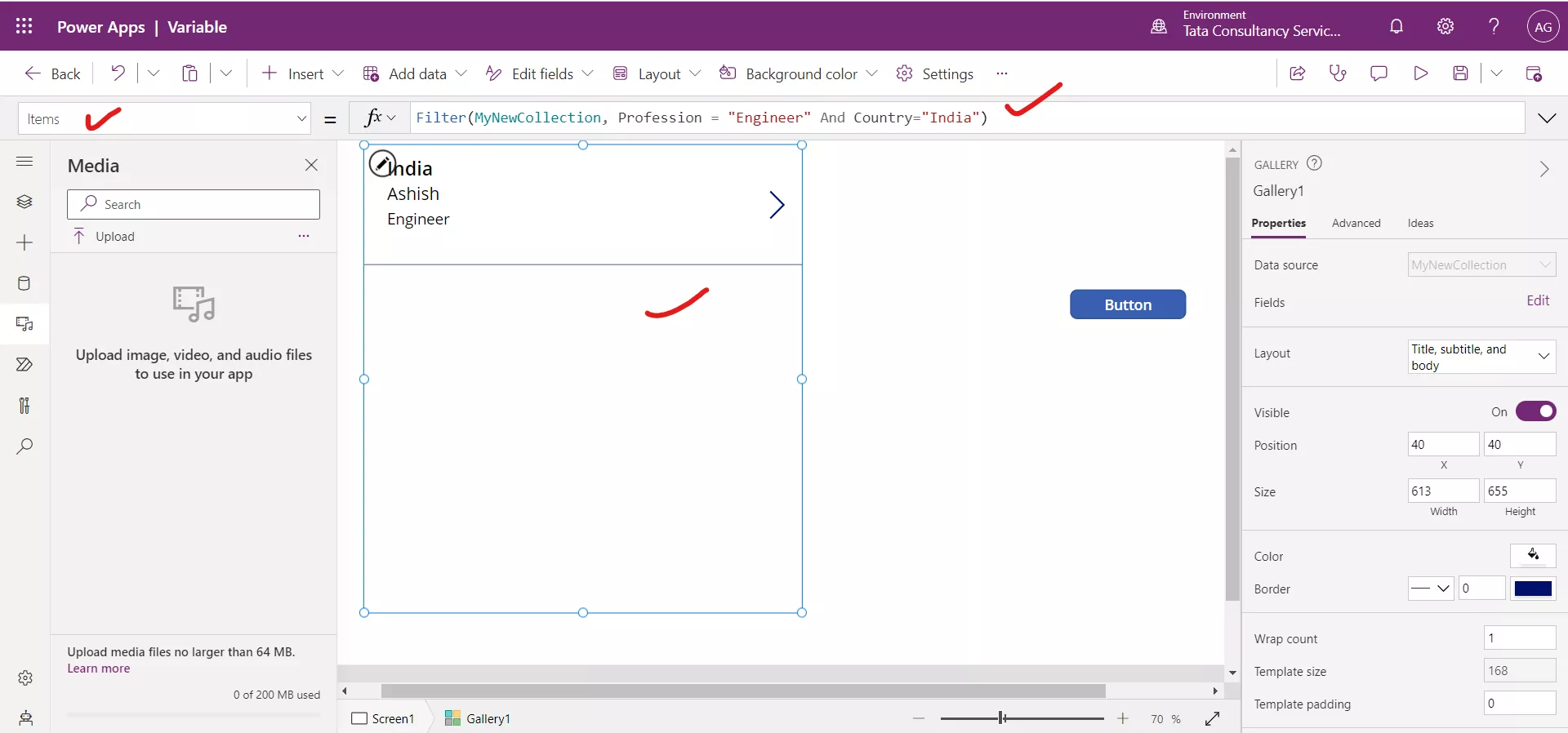Undo the last action
Screen dimensions: 1568x733
pos(118,73)
